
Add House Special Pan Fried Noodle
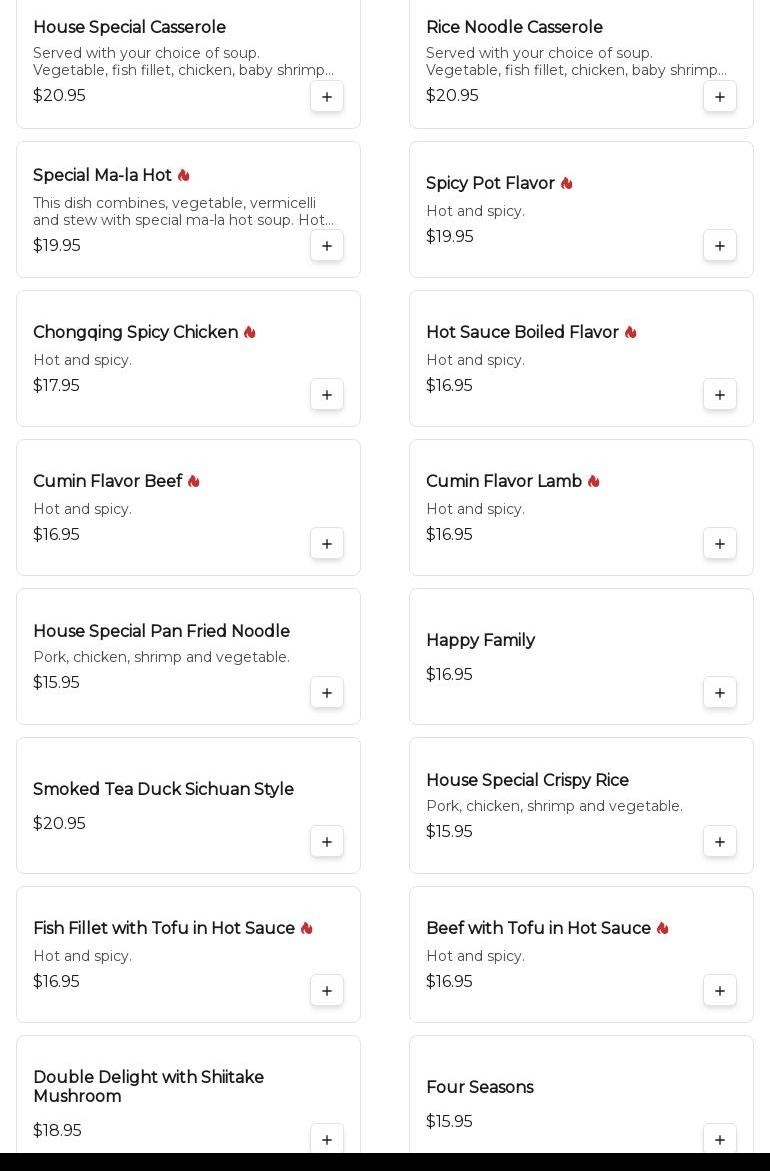(327, 693)
